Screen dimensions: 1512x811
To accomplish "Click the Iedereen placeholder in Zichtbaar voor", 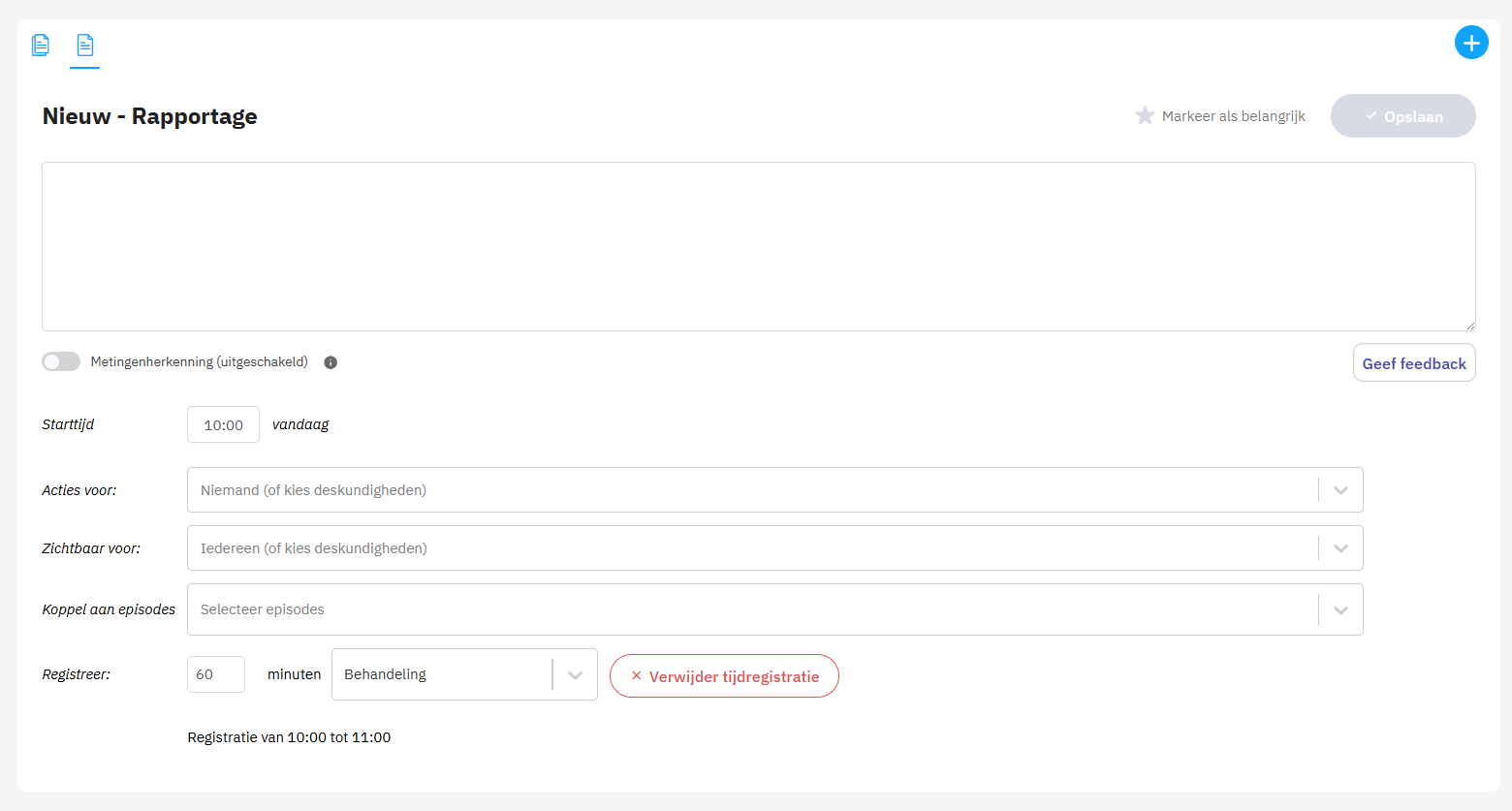I will point(313,548).
